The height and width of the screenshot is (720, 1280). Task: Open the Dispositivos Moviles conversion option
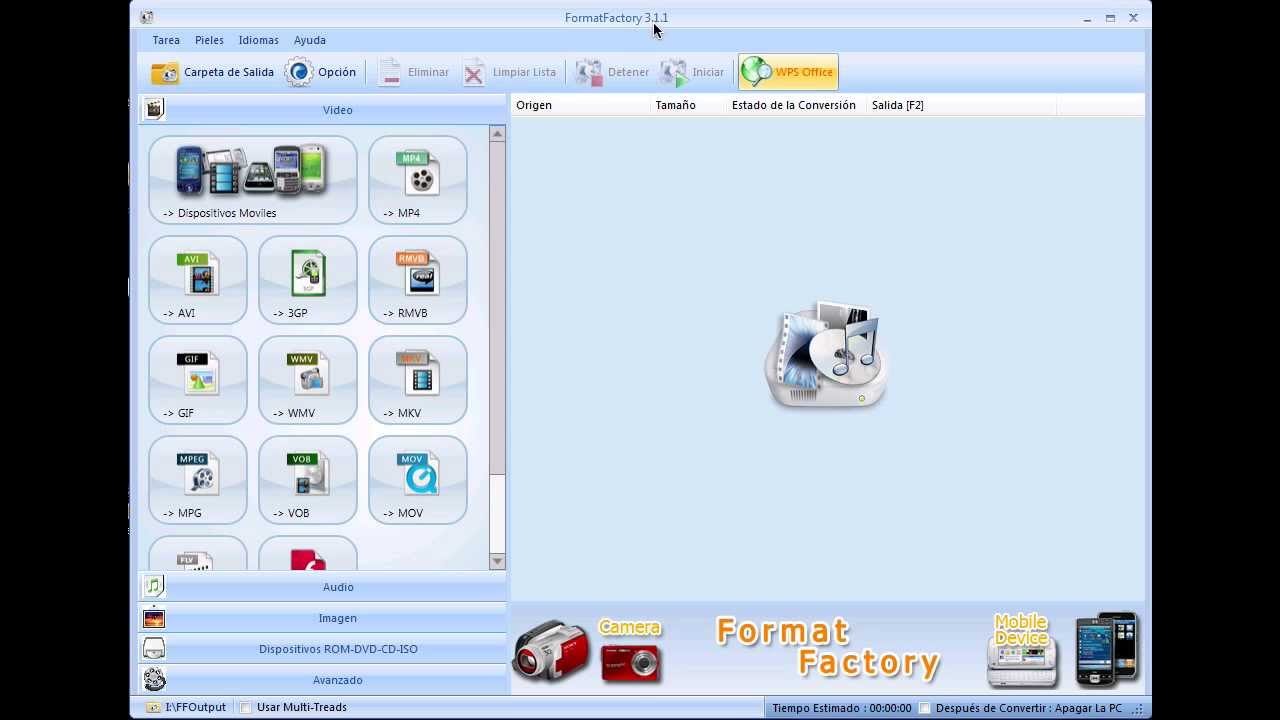252,180
